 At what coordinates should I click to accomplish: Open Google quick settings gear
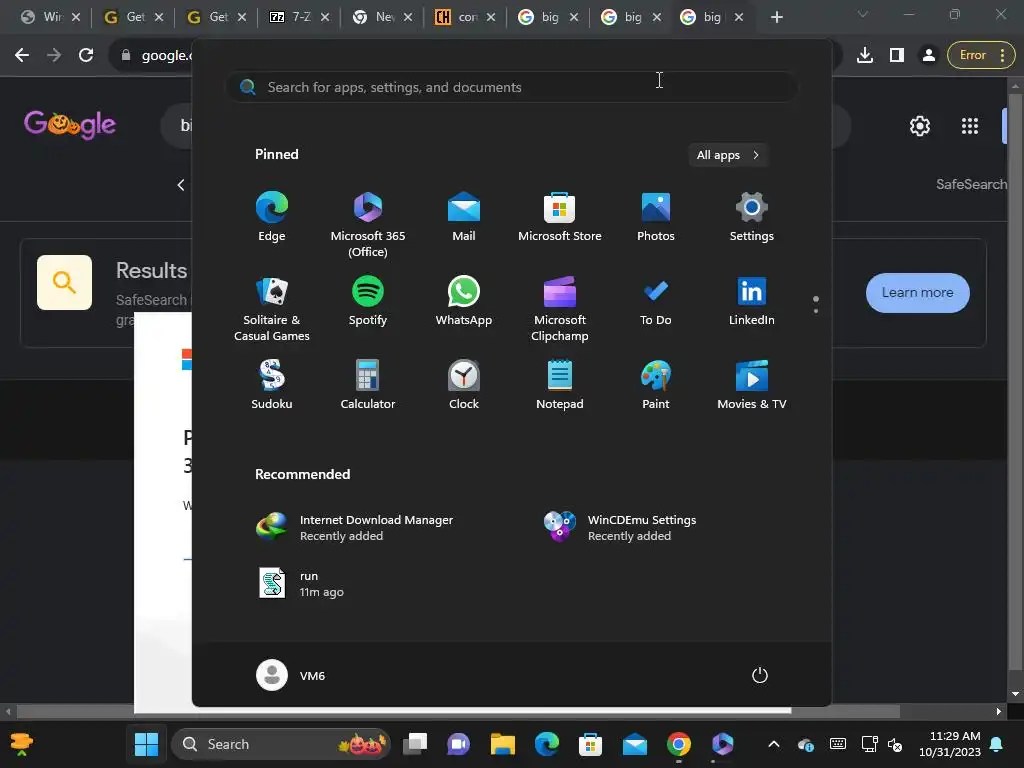(x=920, y=126)
